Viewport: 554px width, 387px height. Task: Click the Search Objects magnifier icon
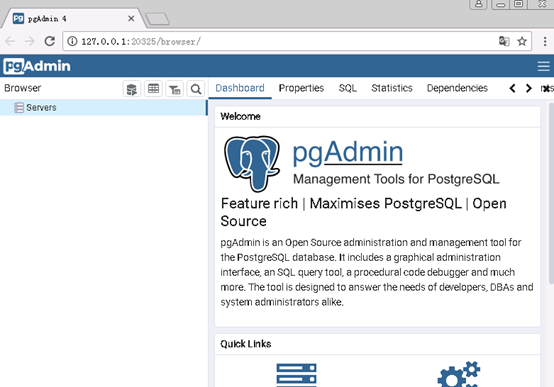click(196, 89)
